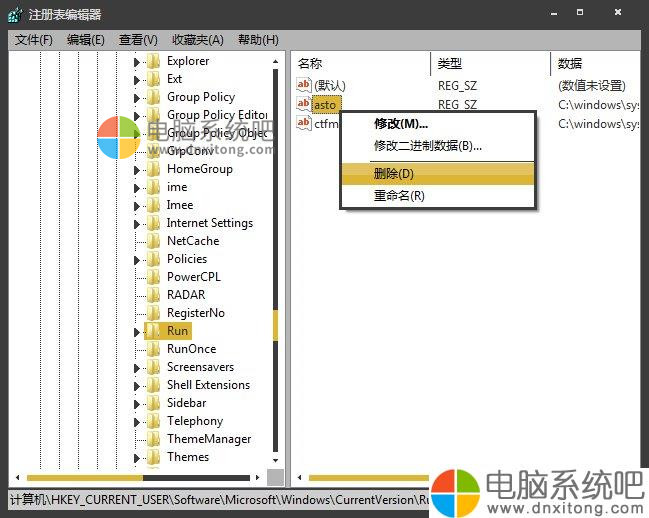Click the RADAR folder icon
Screen dimensions: 649x518
(x=154, y=295)
